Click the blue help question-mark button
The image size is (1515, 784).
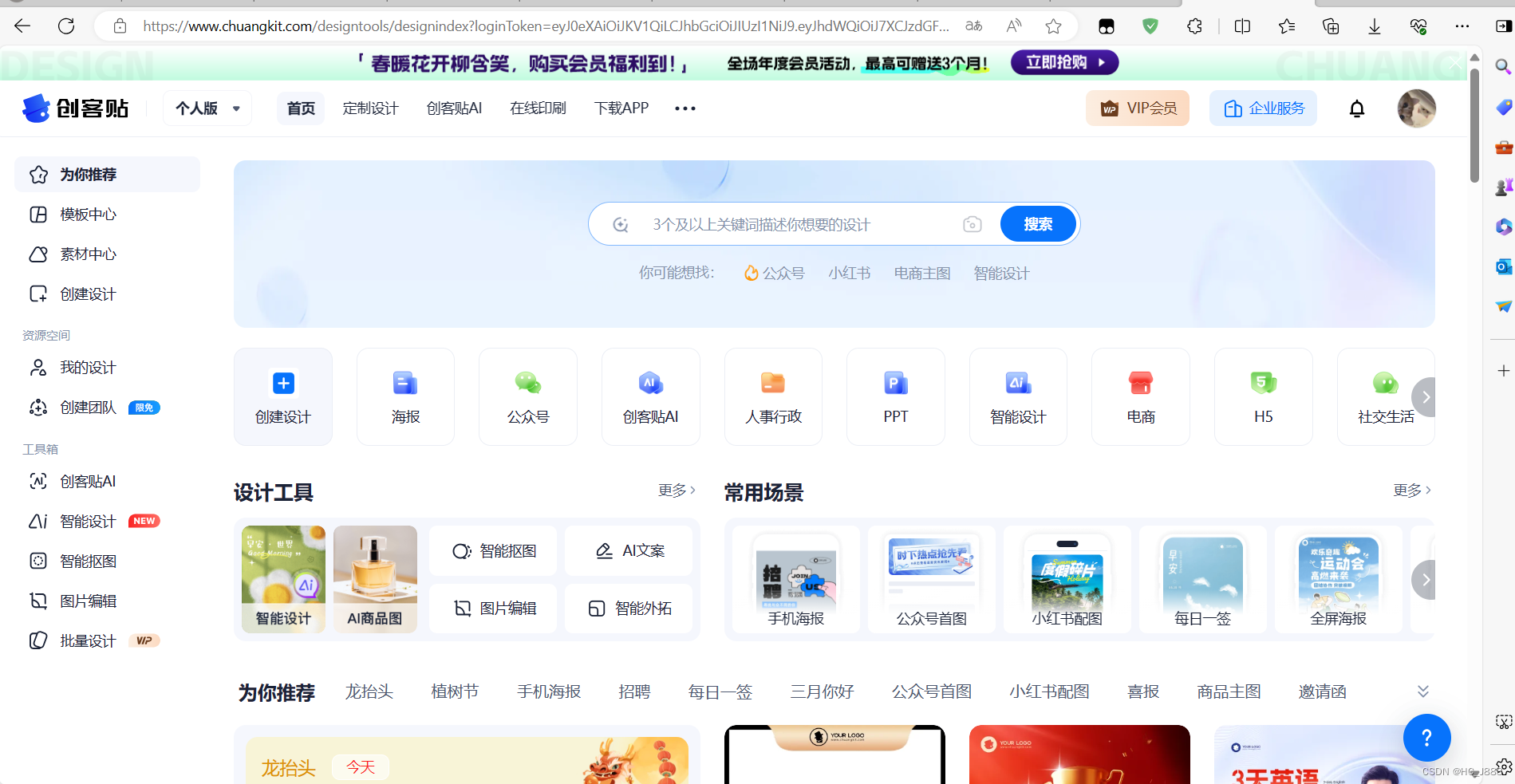tap(1426, 738)
